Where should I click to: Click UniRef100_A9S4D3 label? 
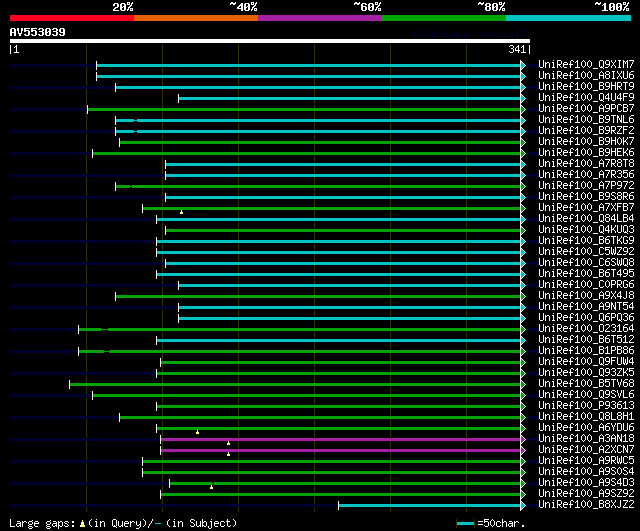pyautogui.click(x=586, y=483)
